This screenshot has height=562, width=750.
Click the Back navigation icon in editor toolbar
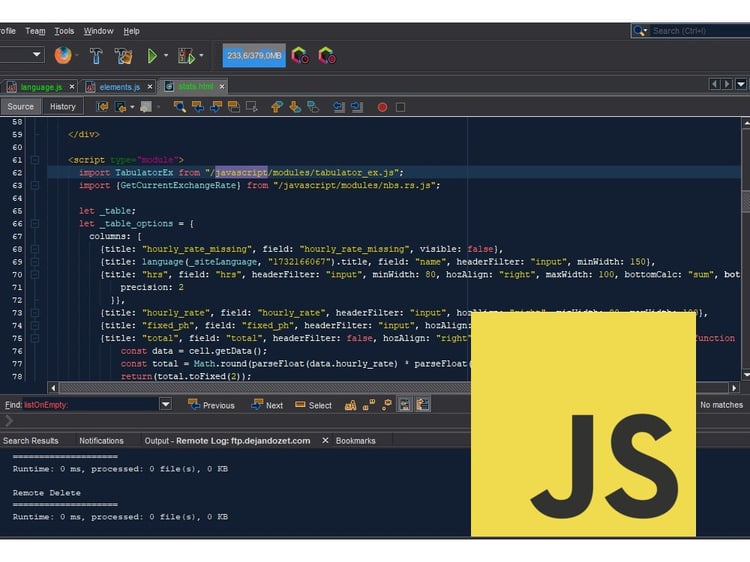(121, 107)
